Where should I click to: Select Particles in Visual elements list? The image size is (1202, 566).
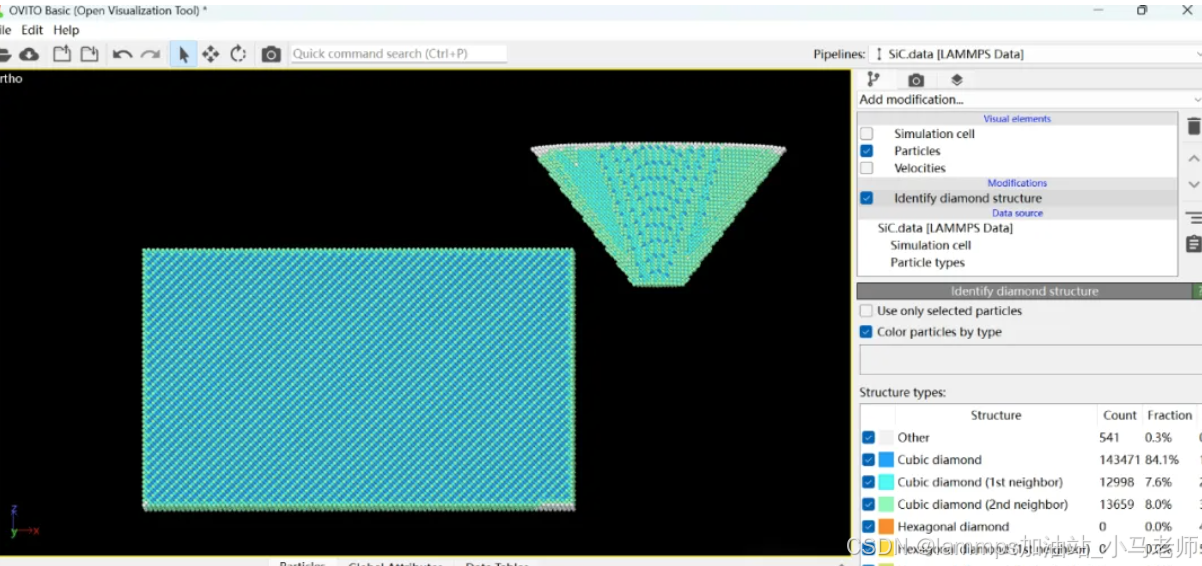click(917, 151)
